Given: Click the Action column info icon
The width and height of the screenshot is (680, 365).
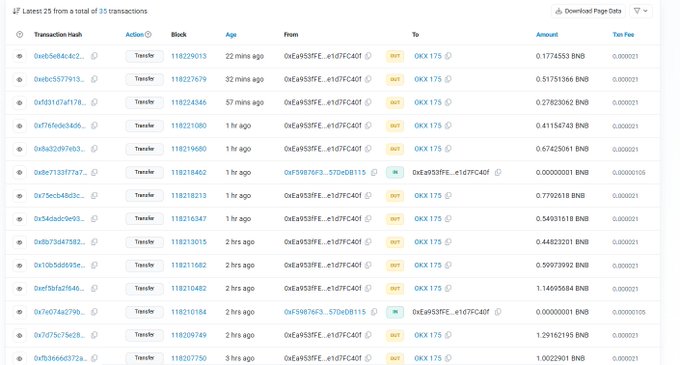Looking at the screenshot, I should click(x=148, y=35).
